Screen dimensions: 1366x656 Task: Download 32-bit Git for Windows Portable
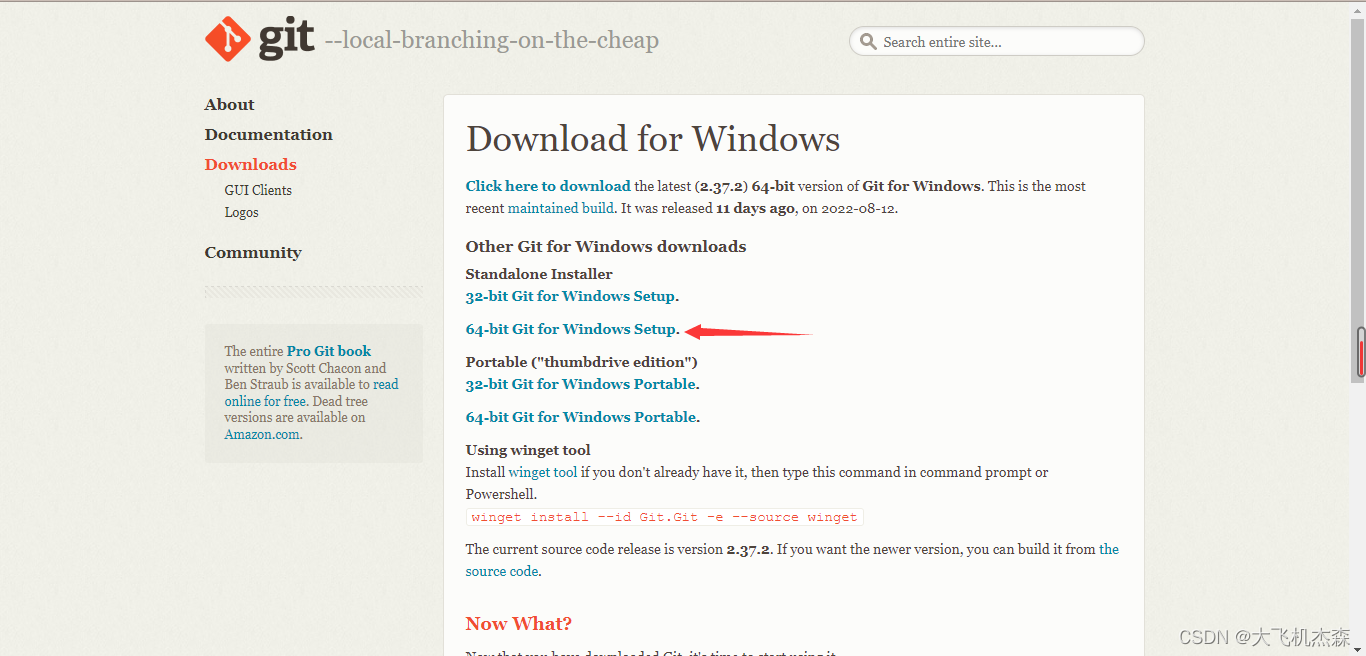[x=581, y=384]
